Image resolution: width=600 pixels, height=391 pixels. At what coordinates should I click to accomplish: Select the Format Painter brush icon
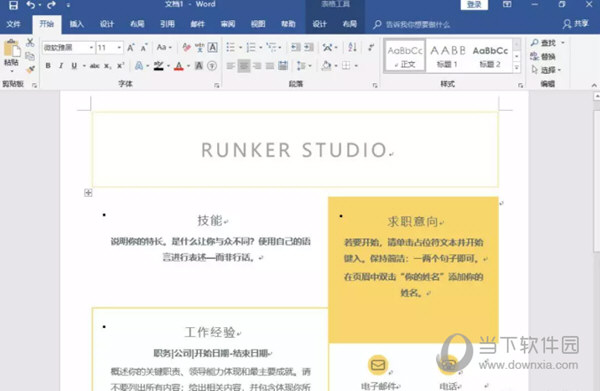[30, 70]
